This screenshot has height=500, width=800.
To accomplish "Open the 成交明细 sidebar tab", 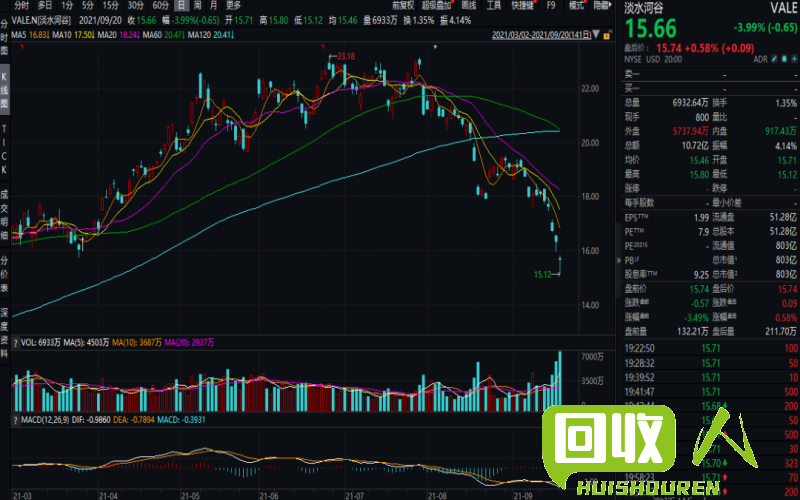I will point(4,214).
